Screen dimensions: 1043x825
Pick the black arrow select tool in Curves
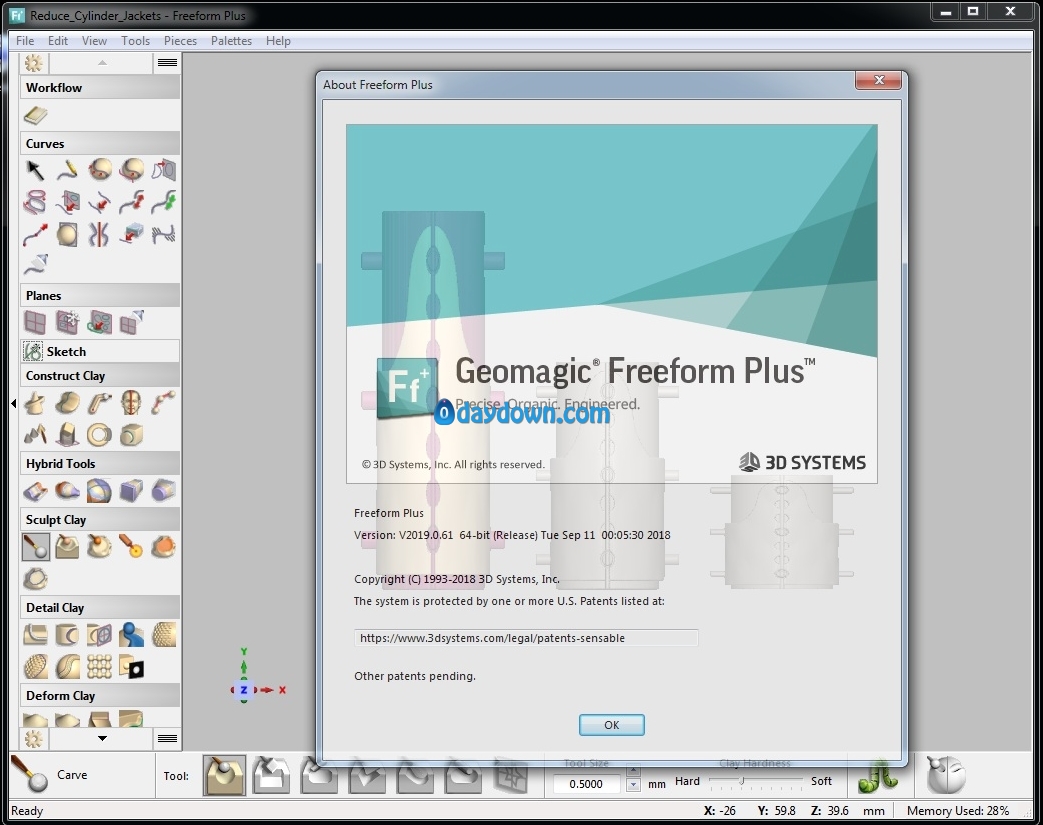tap(35, 170)
